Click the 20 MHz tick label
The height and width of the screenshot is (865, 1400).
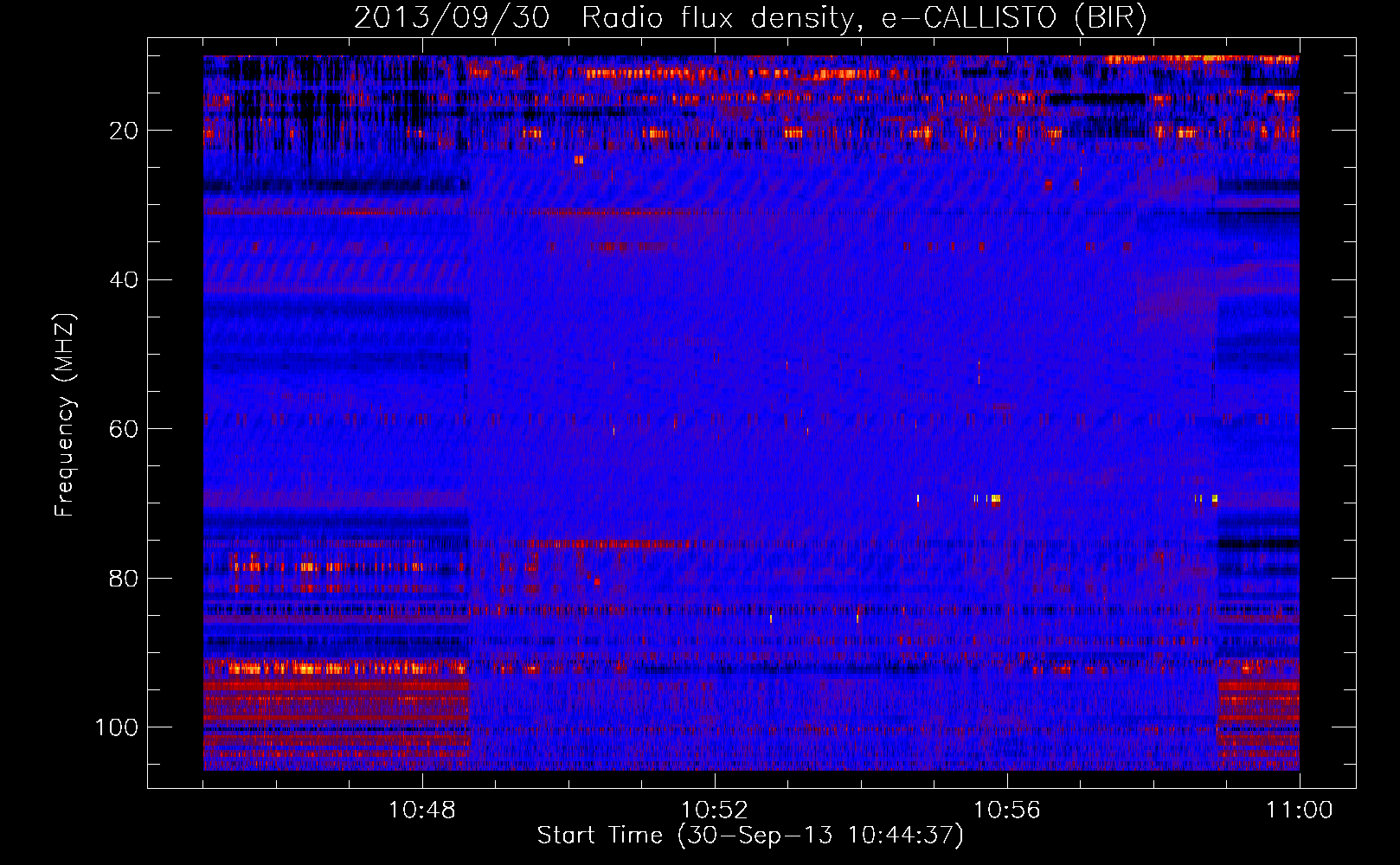pos(123,131)
